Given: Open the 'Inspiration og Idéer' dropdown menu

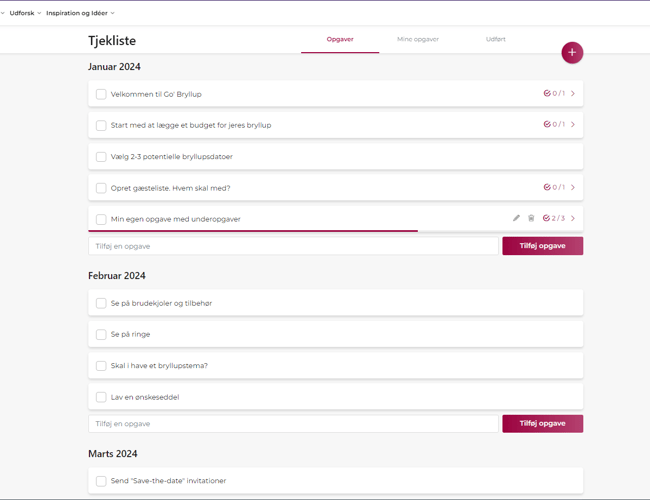Looking at the screenshot, I should tap(80, 13).
